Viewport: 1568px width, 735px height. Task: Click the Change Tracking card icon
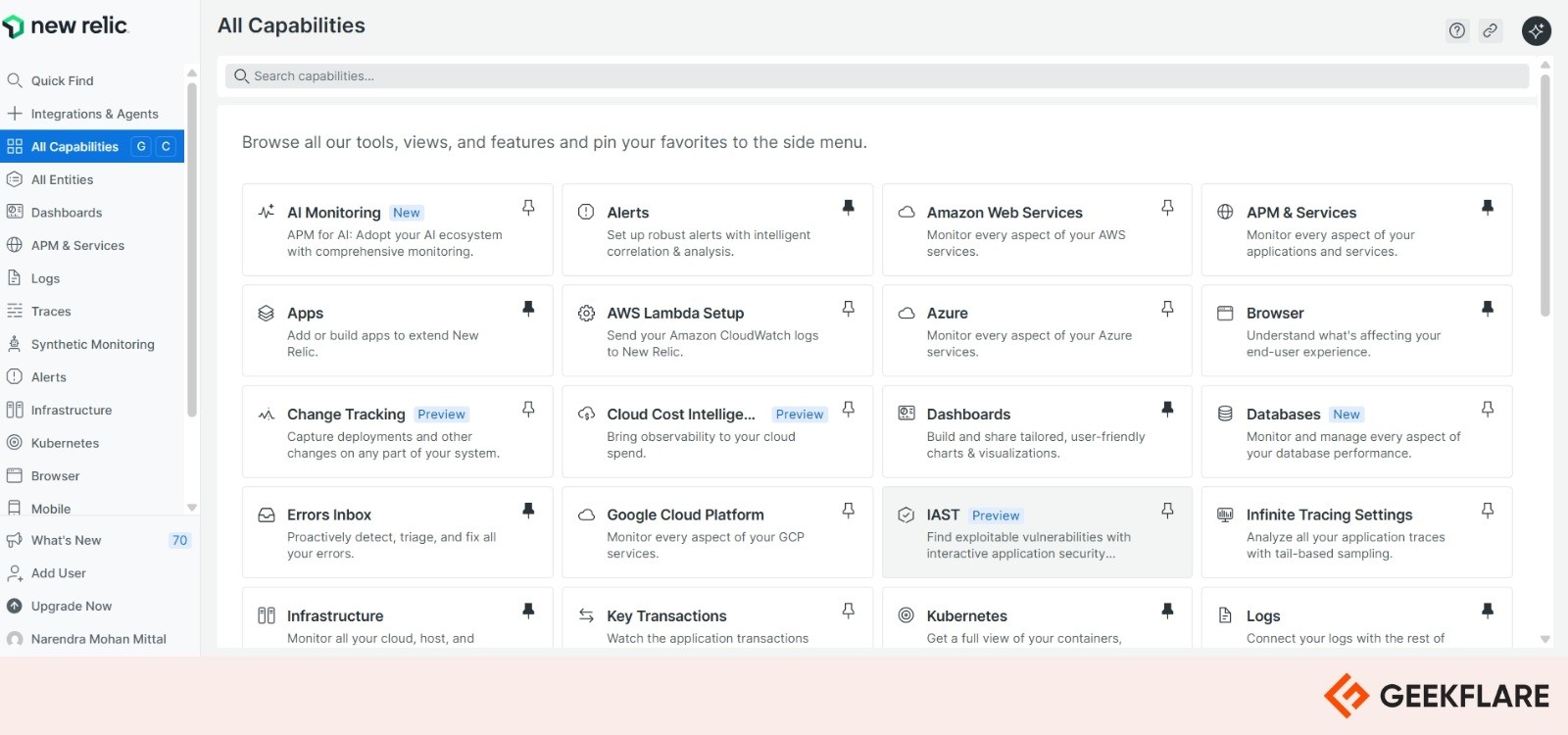pyautogui.click(x=266, y=414)
